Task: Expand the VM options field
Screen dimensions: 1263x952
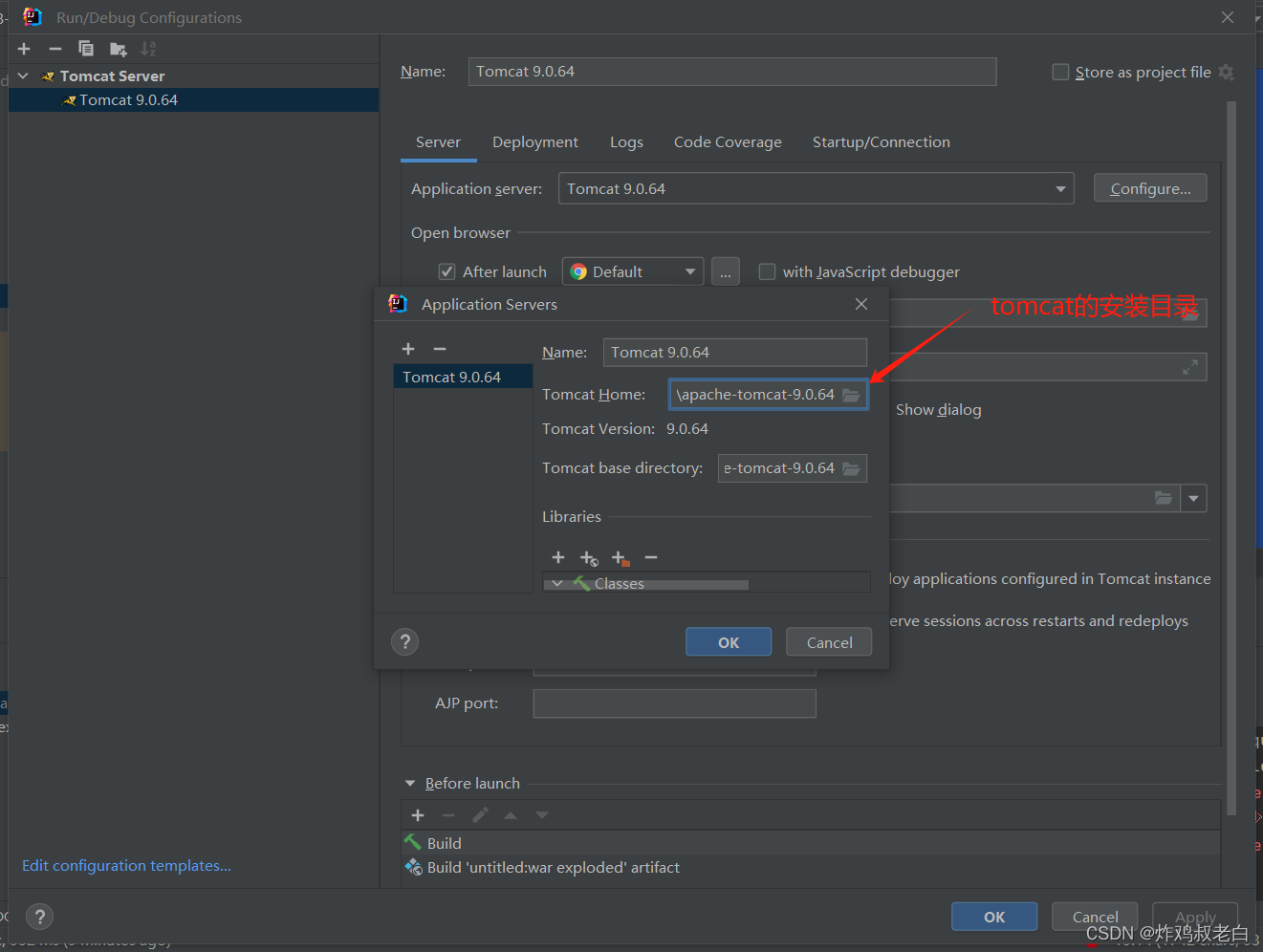Action: click(1190, 367)
